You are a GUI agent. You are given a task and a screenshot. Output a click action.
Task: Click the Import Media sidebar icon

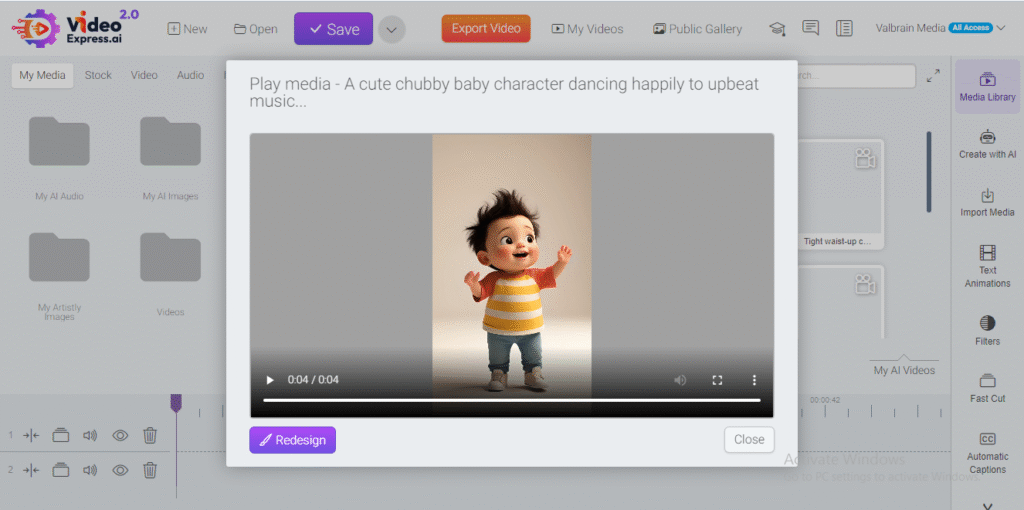(987, 201)
